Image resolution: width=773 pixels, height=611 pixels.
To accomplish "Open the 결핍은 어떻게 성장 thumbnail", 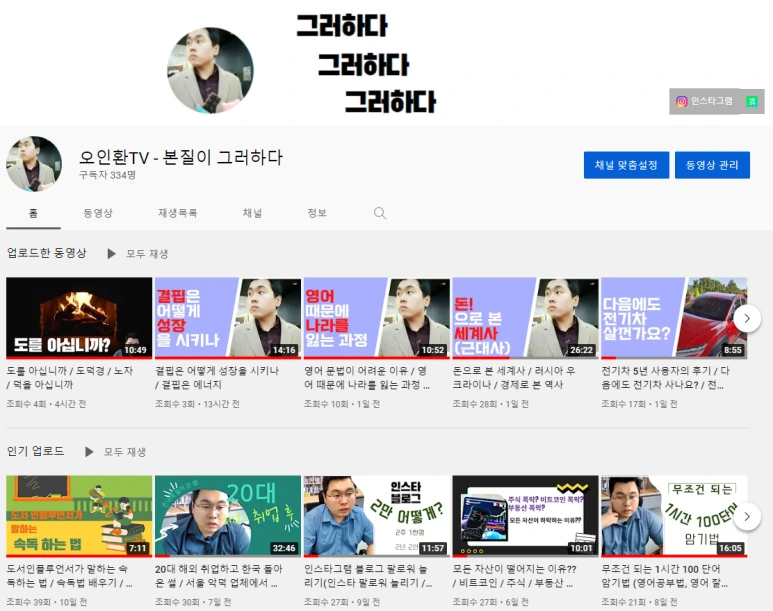I will tap(228, 318).
